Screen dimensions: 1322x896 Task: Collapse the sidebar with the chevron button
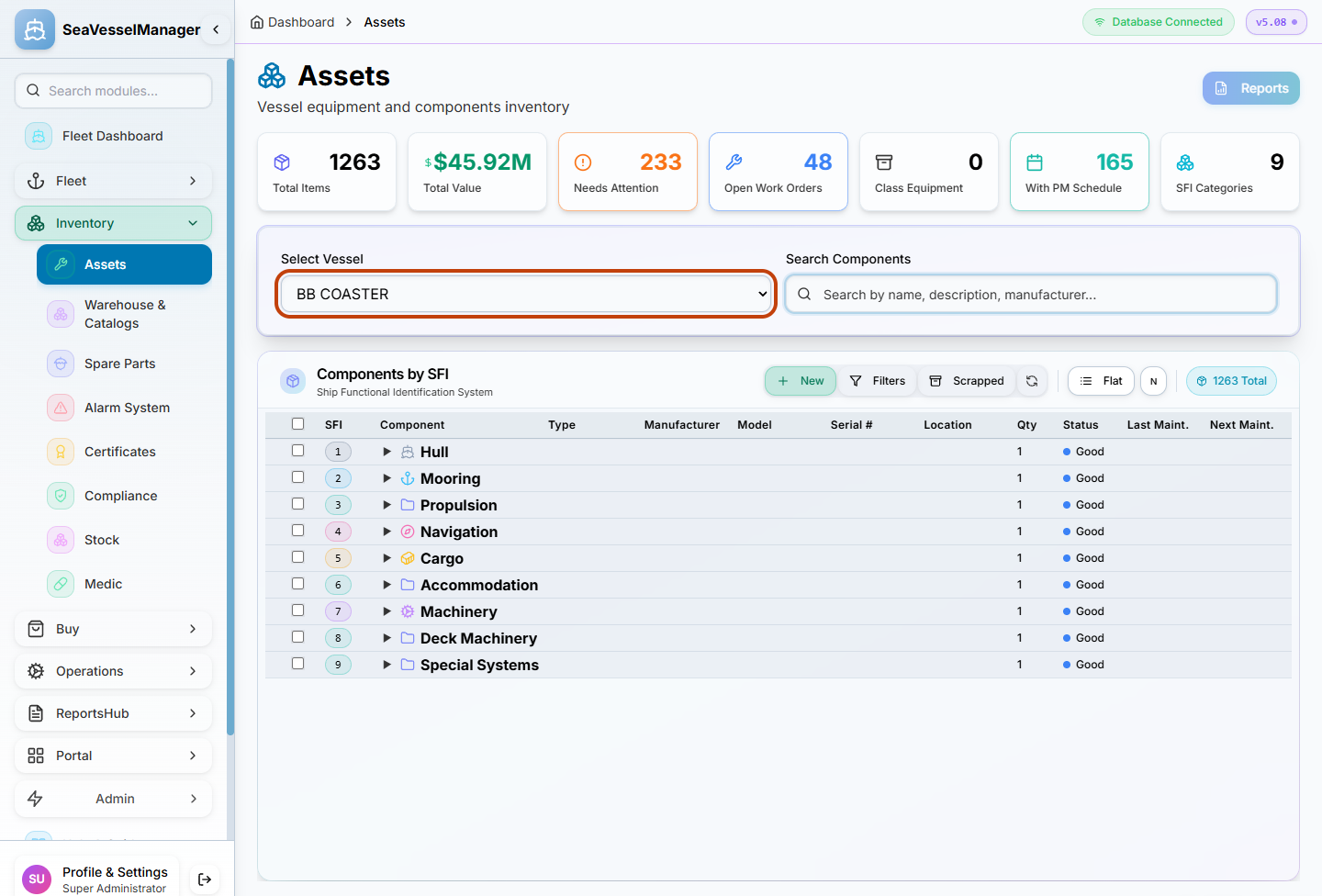click(x=216, y=29)
